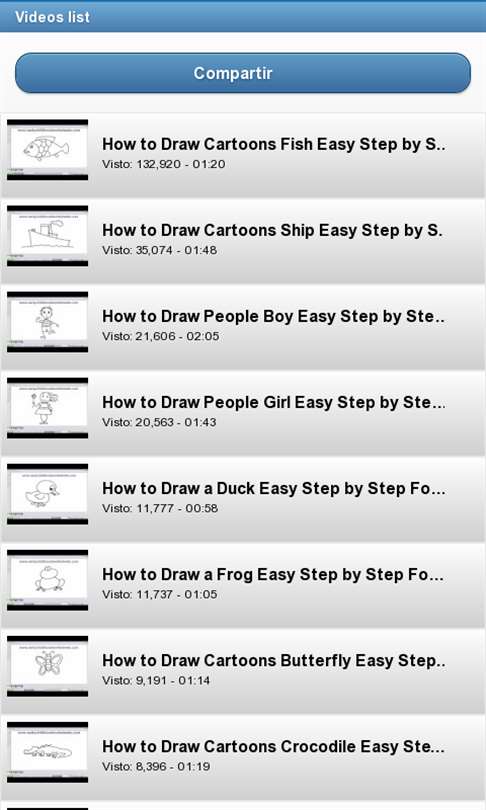This screenshot has width=486, height=810.
Task: Open the duck drawing thumbnail
Action: tap(48, 494)
